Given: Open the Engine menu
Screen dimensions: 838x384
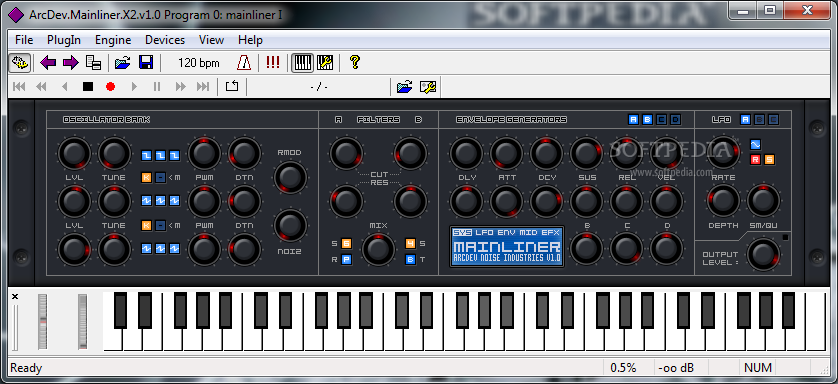Looking at the screenshot, I should [113, 40].
